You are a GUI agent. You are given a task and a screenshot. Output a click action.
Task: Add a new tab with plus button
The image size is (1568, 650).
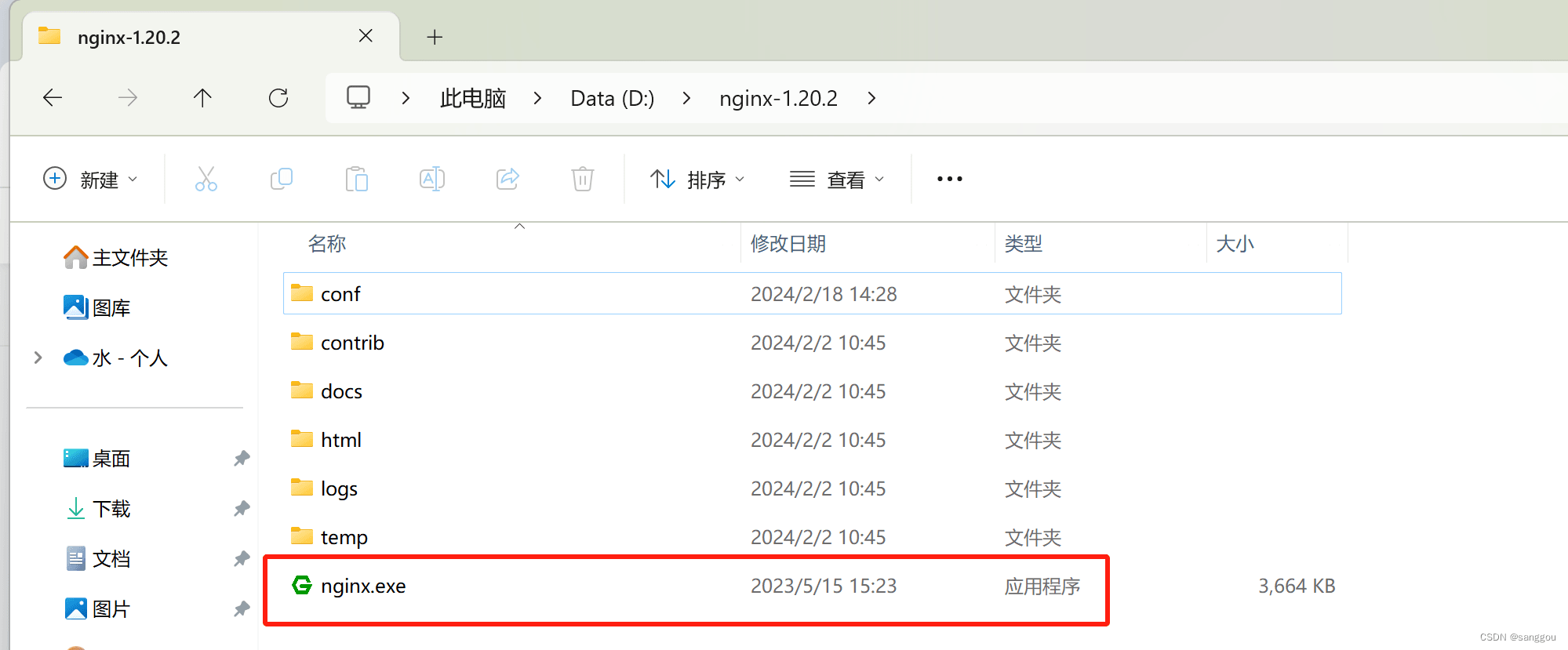click(x=435, y=37)
